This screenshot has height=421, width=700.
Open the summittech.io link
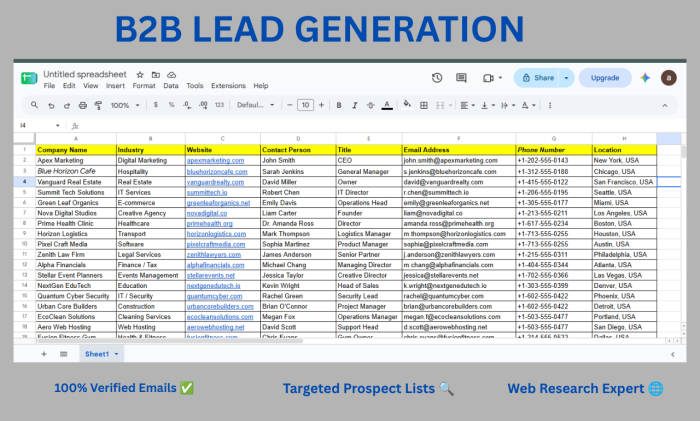pyautogui.click(x=207, y=192)
